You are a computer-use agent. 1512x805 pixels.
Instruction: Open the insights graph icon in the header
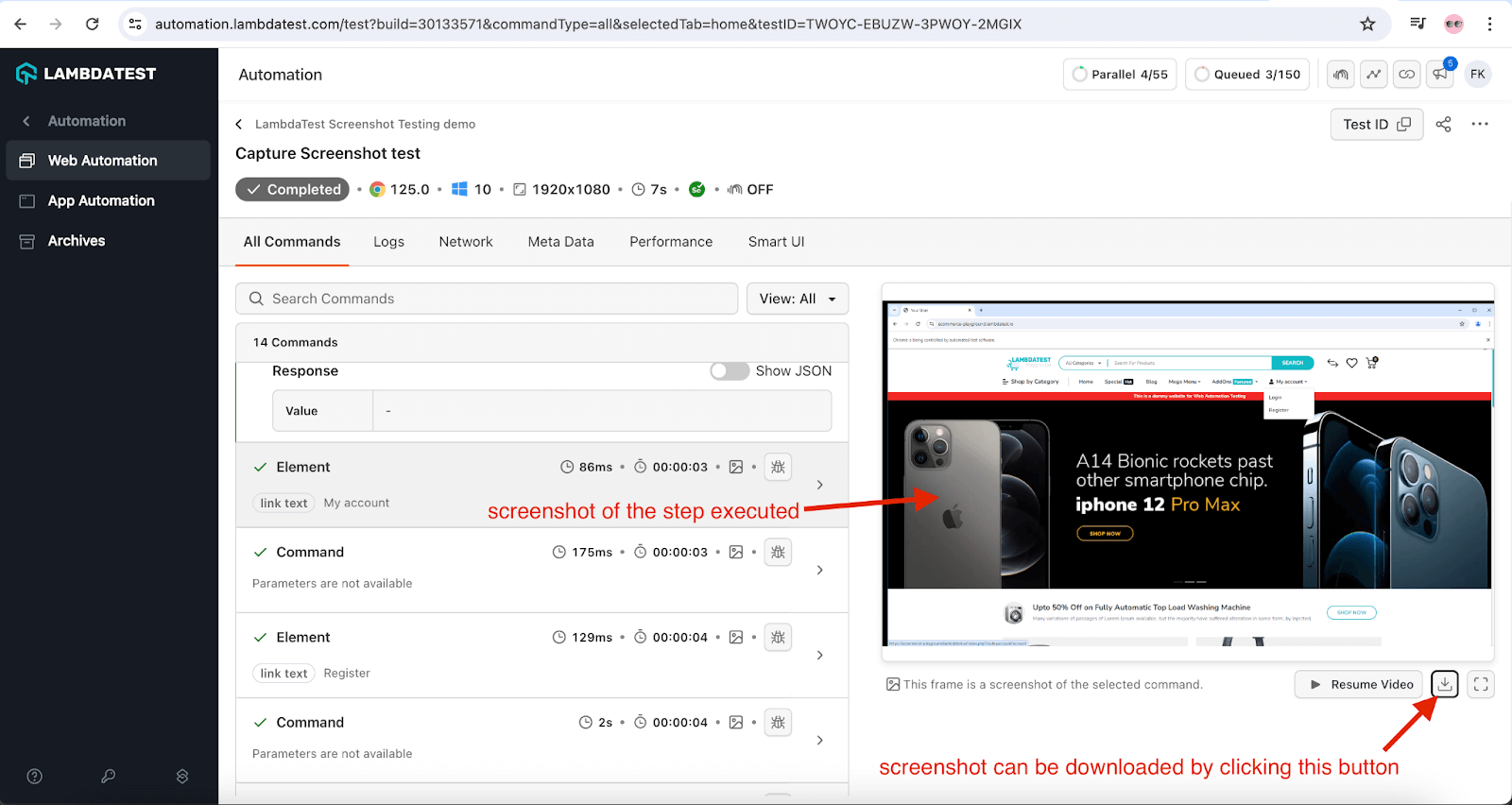(x=1374, y=75)
